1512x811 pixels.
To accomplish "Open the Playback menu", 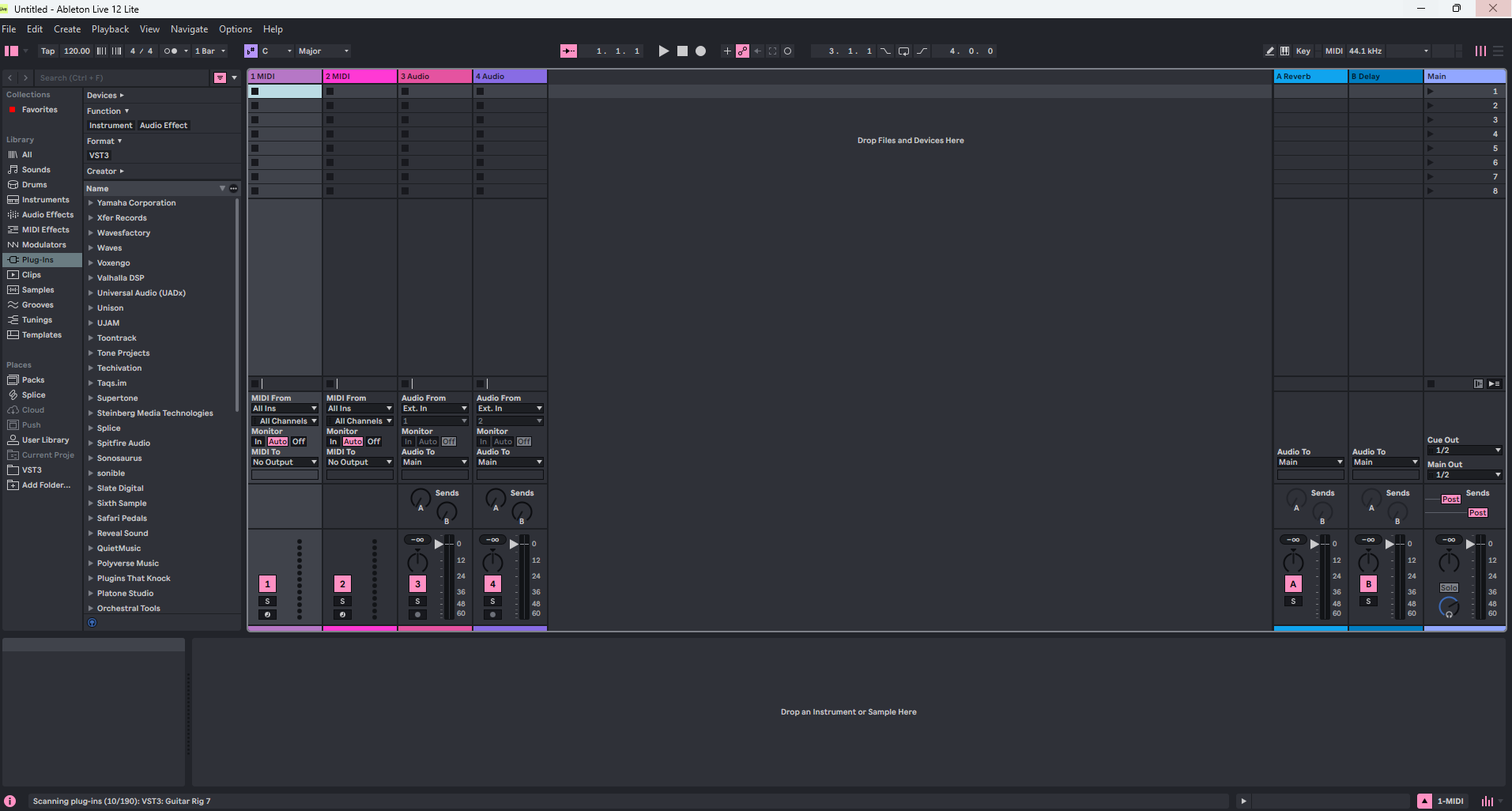I will [x=110, y=29].
